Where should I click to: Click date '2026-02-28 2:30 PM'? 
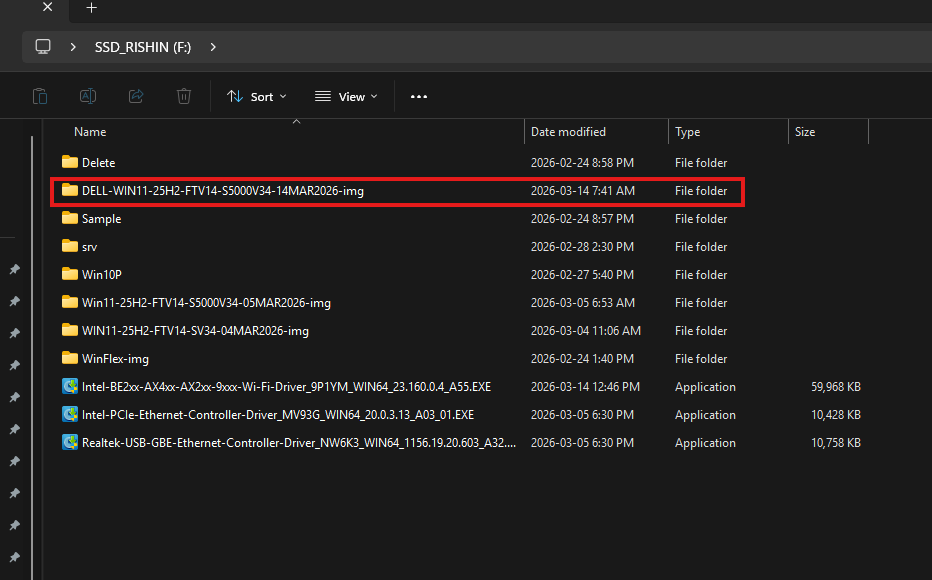pos(582,247)
